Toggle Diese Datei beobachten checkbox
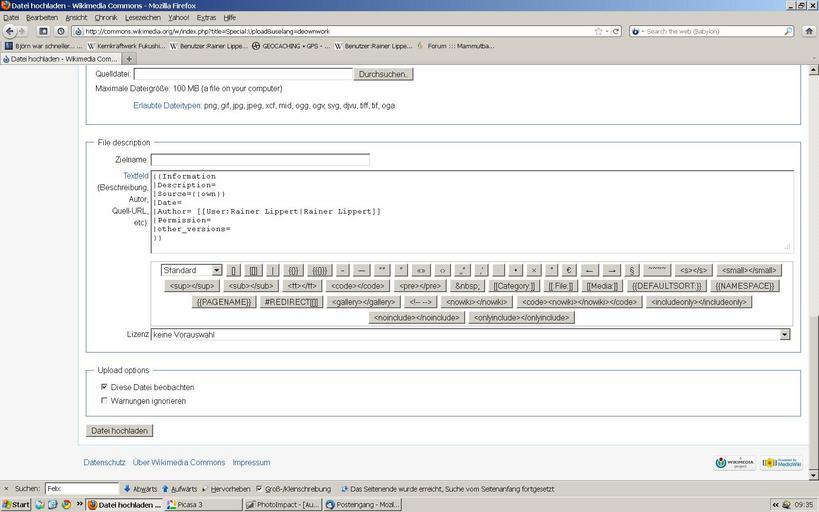This screenshot has width=819, height=512. click(x=104, y=387)
